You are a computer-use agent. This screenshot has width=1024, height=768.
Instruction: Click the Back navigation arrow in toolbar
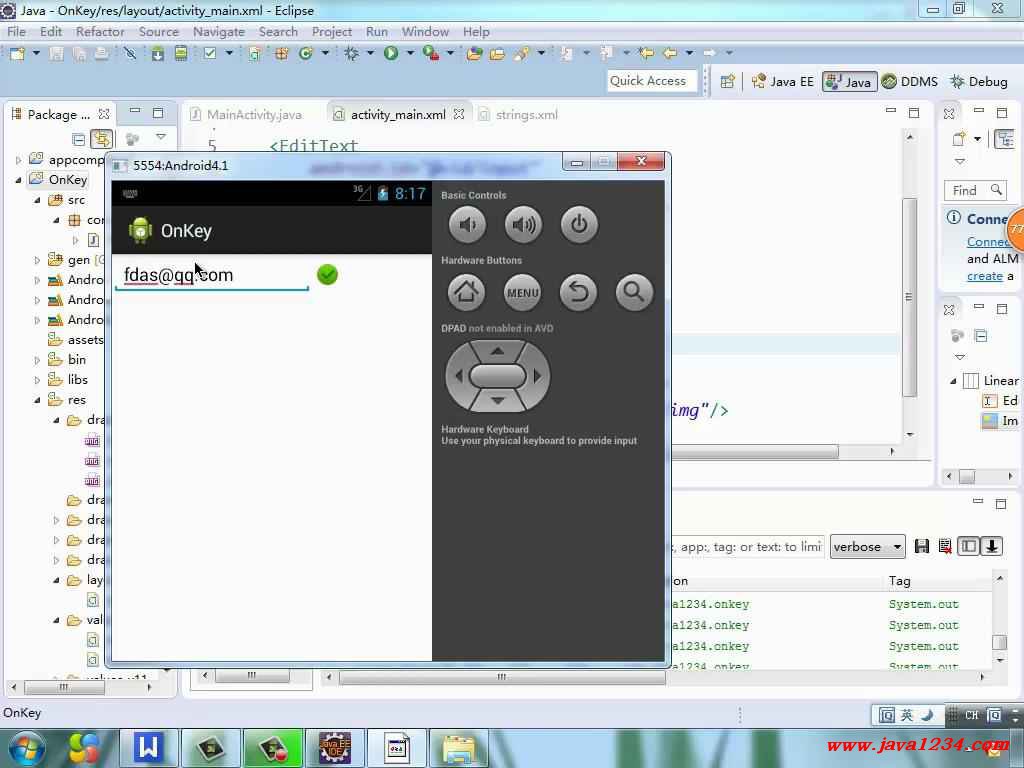coord(671,54)
